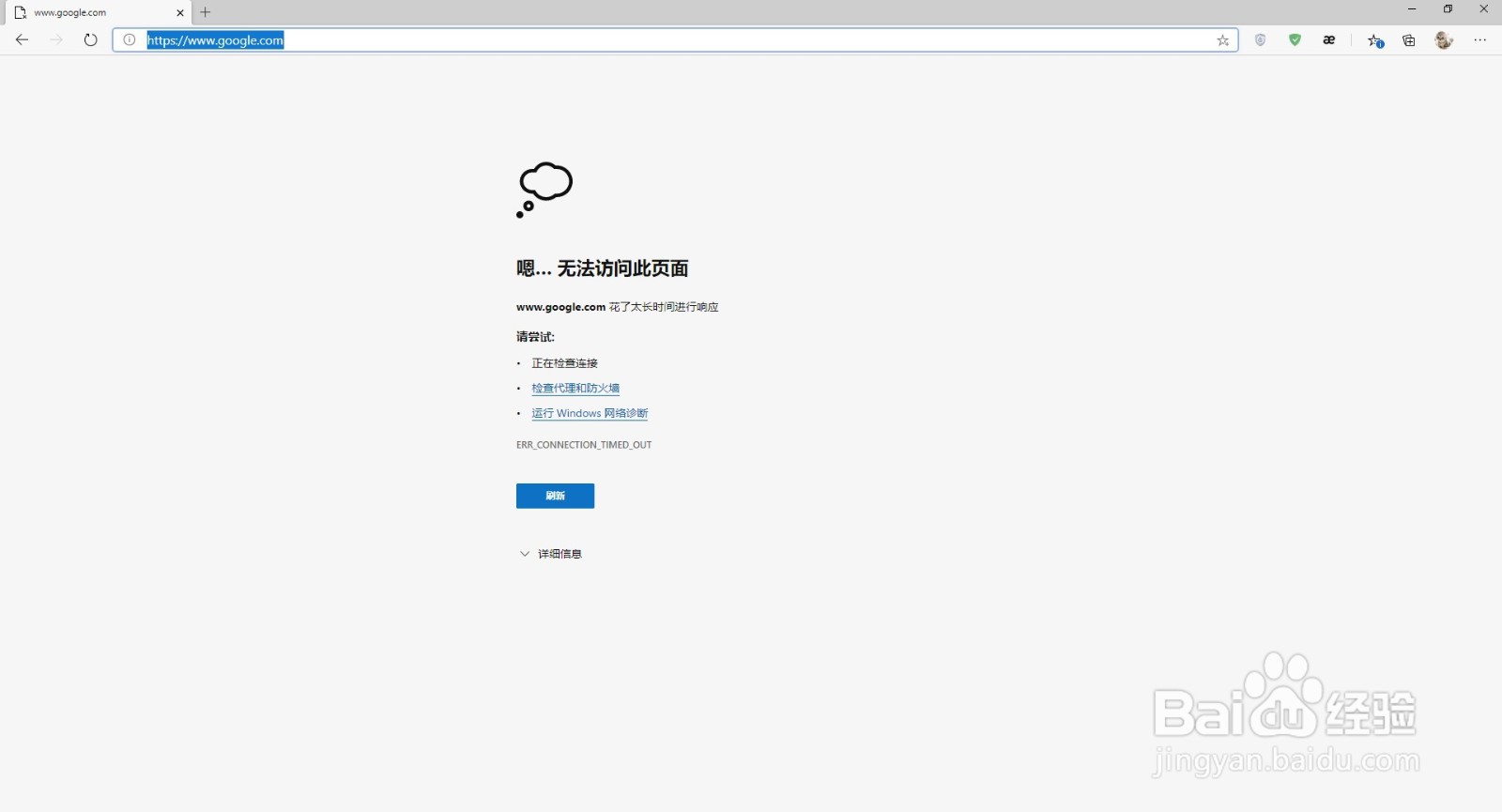Open the Favorites list button
1502x812 pixels.
[x=1375, y=40]
